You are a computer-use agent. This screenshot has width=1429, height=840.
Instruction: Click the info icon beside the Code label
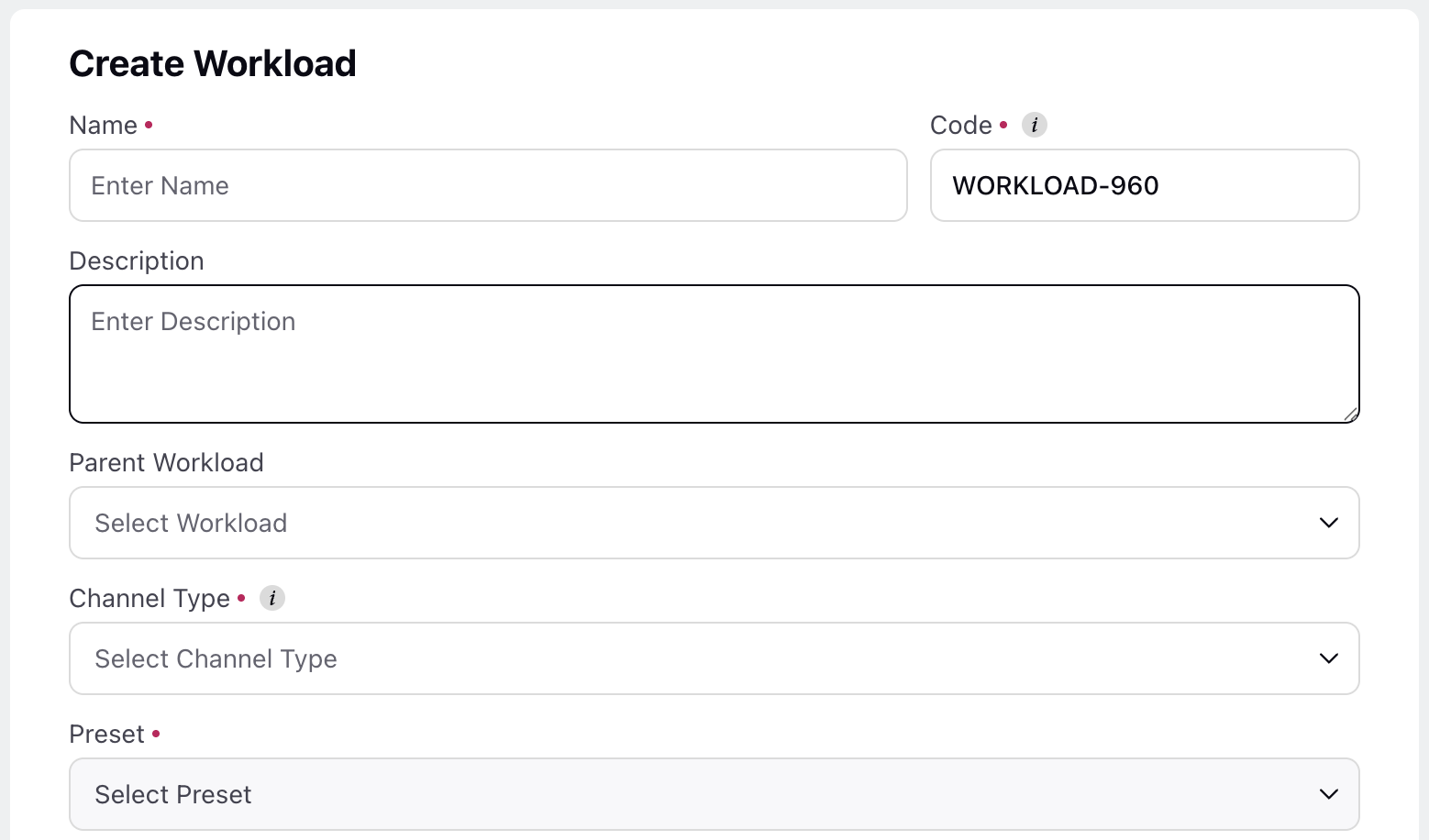click(x=1035, y=125)
